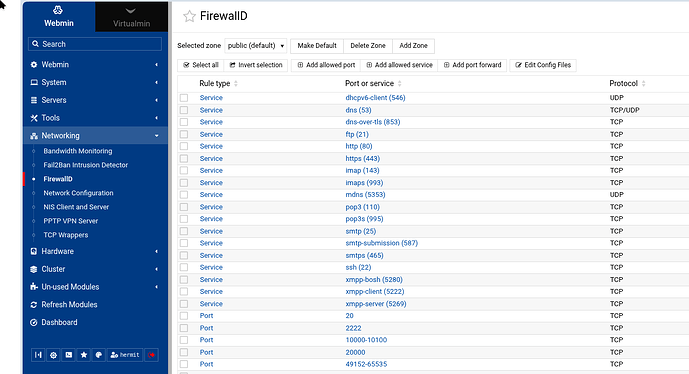Tick the checkbox for port 2222 row
This screenshot has height=374, width=689.
click(184, 328)
